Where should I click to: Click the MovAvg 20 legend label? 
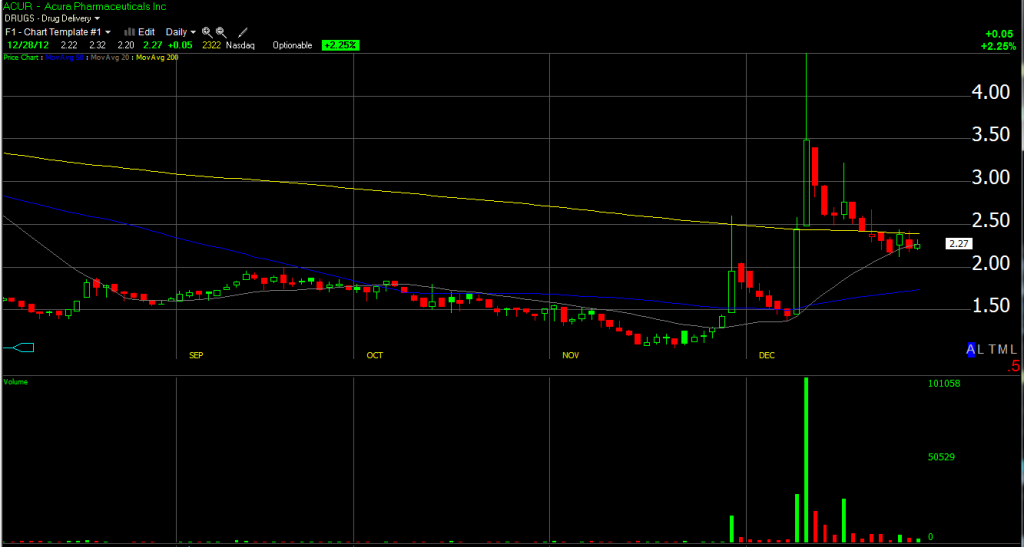(x=109, y=57)
